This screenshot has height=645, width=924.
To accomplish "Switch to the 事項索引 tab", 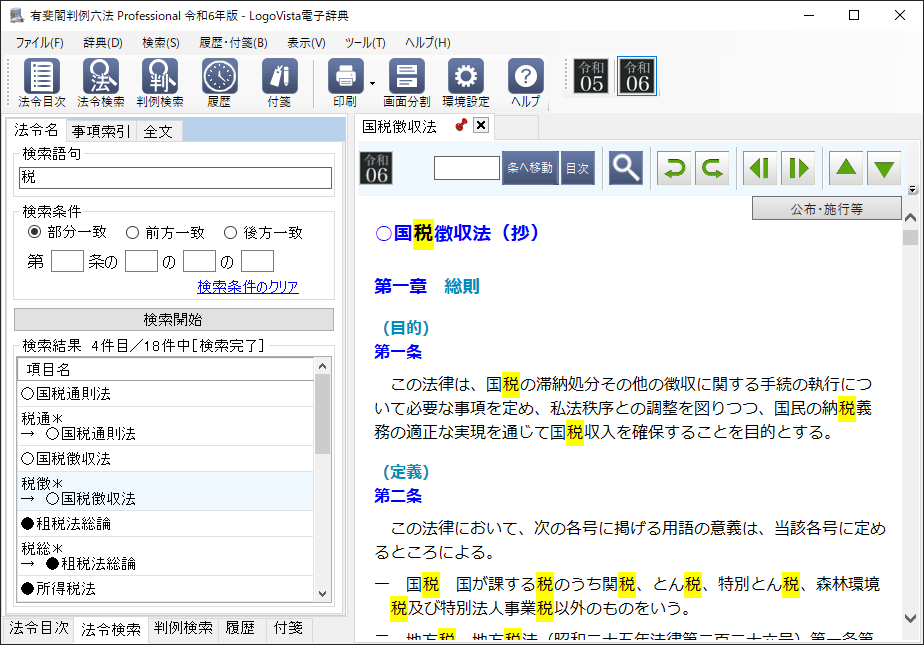I will click(x=100, y=131).
